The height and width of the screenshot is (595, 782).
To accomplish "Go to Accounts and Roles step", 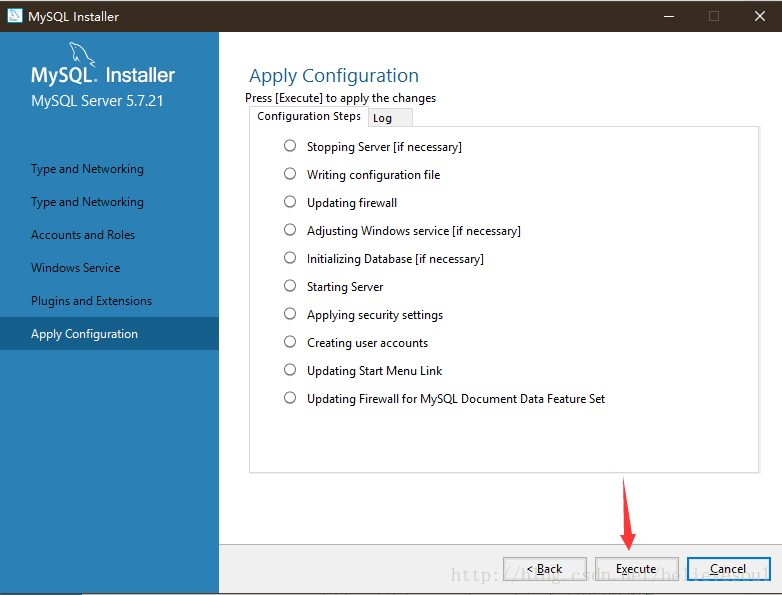I will click(83, 235).
